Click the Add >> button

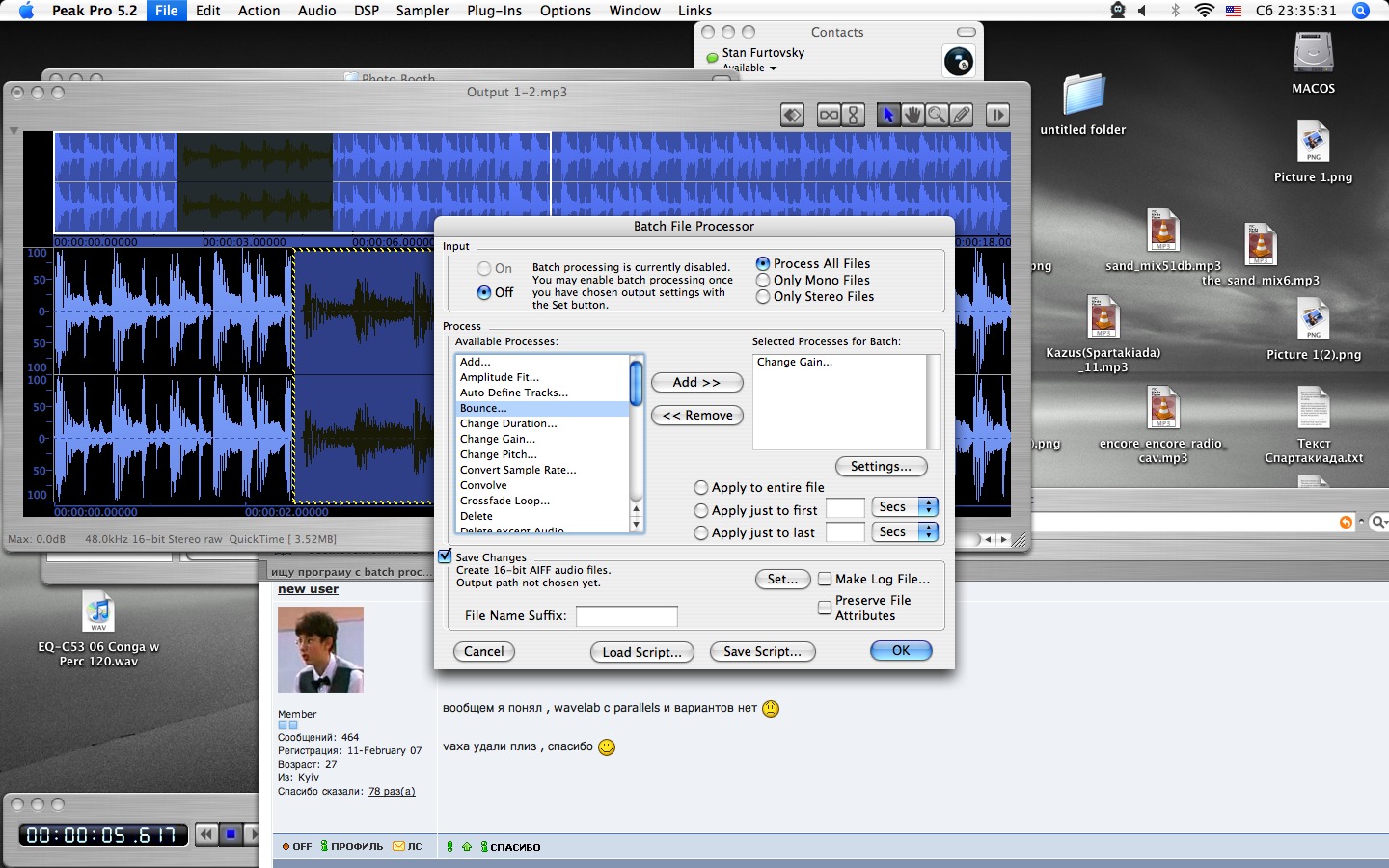click(x=696, y=383)
